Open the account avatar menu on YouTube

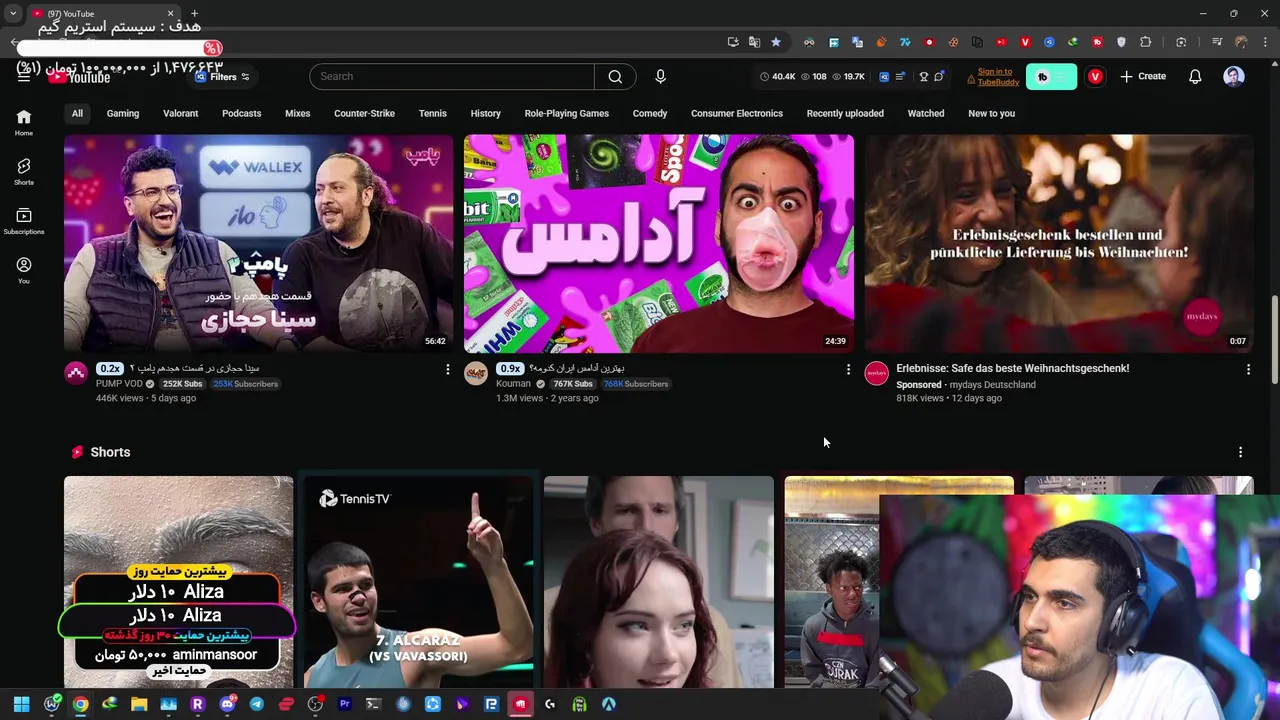[x=1234, y=76]
